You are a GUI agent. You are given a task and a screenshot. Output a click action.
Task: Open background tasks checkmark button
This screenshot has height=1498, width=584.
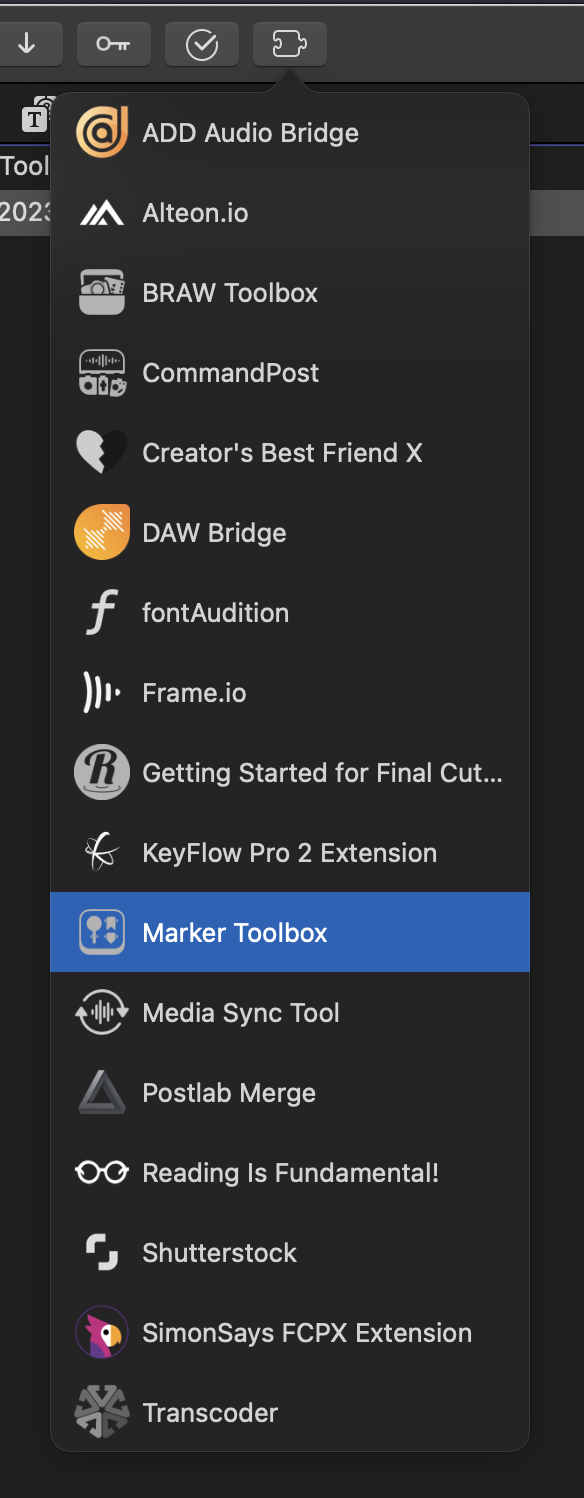202,44
